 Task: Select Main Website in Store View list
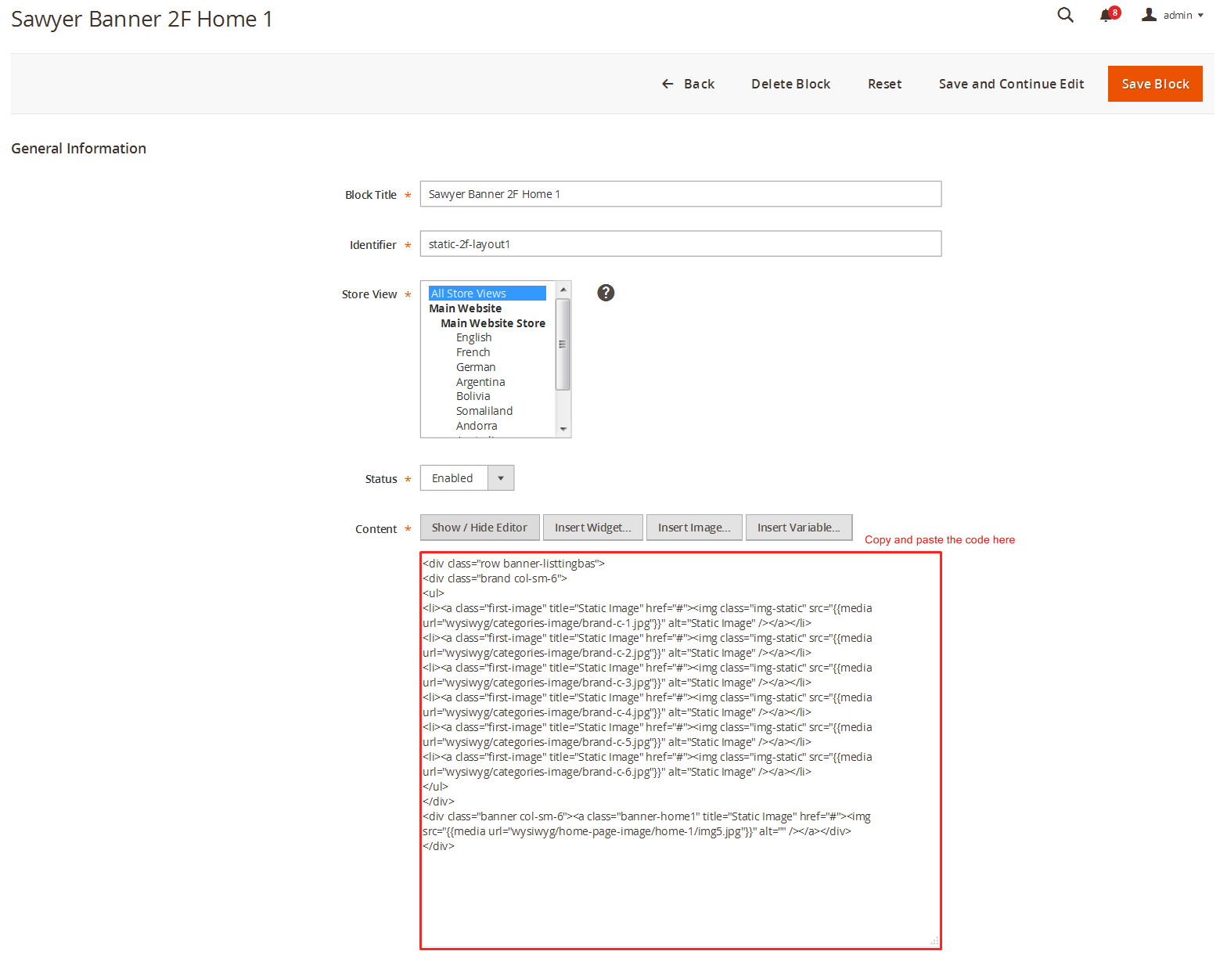coord(465,308)
